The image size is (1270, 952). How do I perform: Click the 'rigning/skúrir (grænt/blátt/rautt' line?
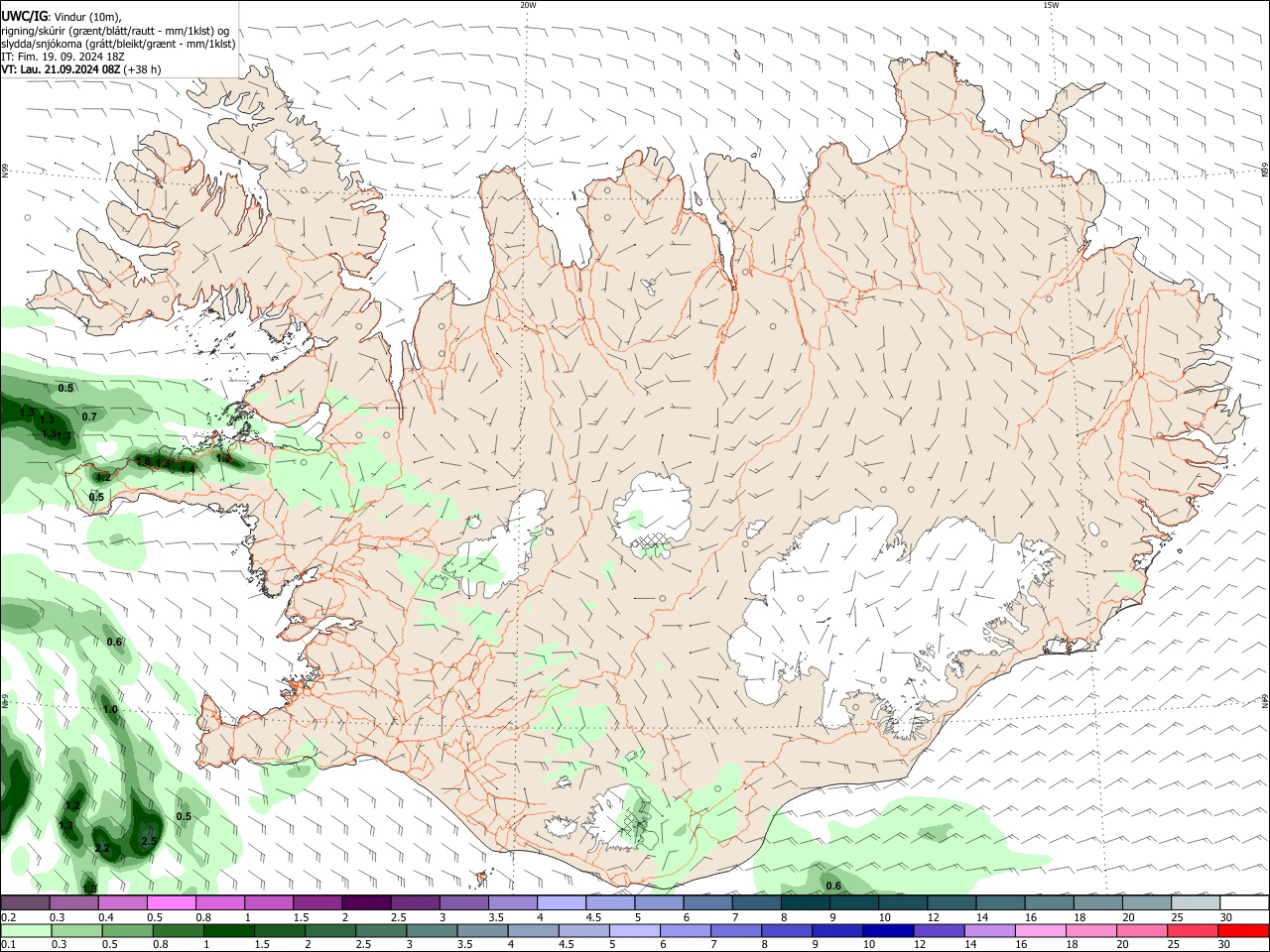(x=115, y=31)
